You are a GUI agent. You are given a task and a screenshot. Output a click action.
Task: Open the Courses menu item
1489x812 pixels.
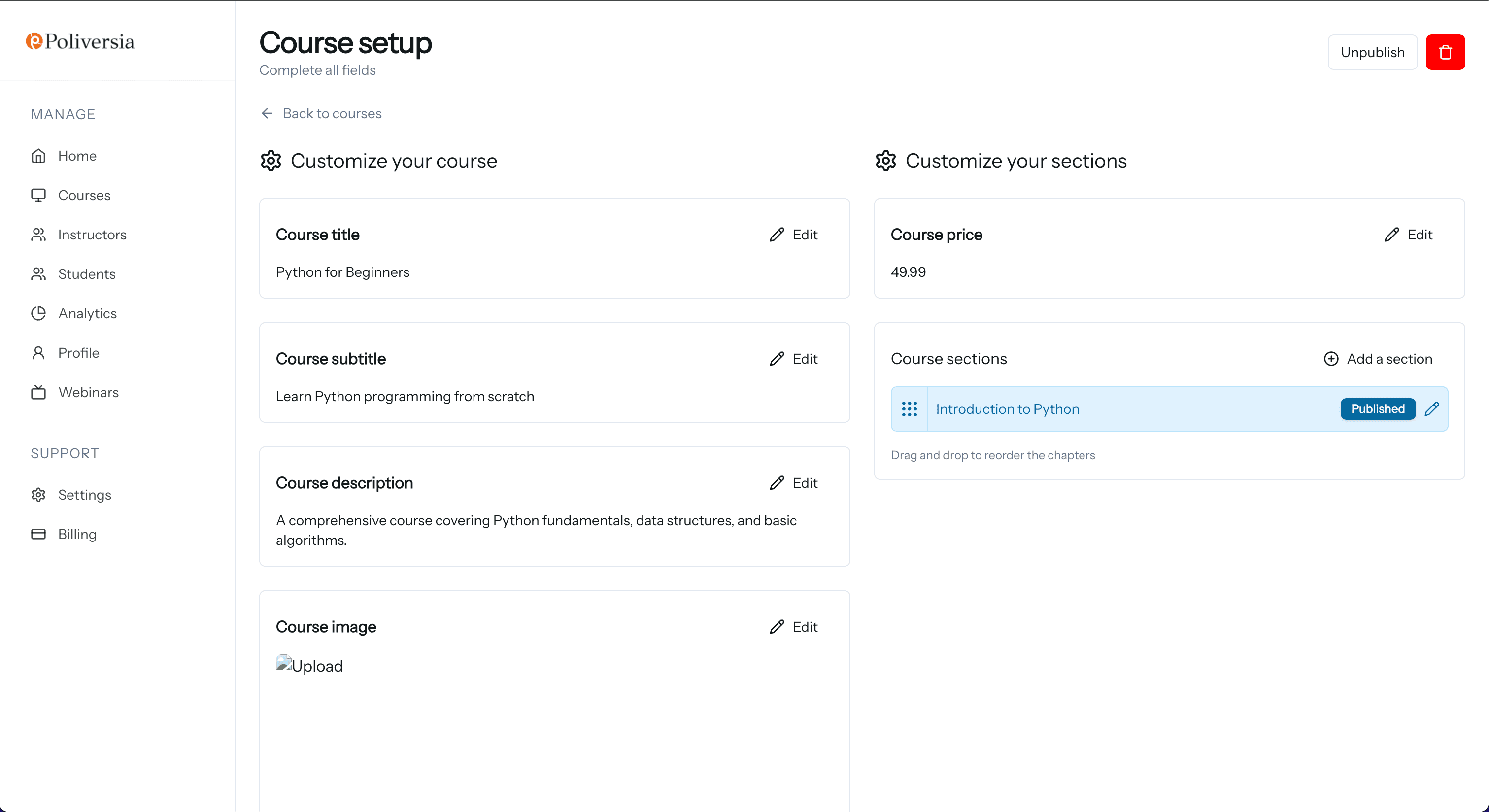coord(84,195)
